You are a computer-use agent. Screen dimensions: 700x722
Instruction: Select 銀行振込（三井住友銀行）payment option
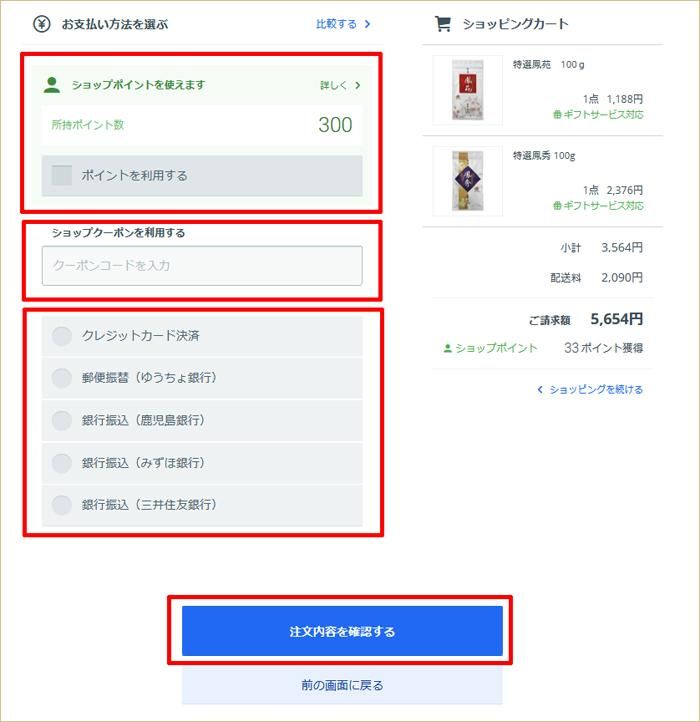pos(202,505)
